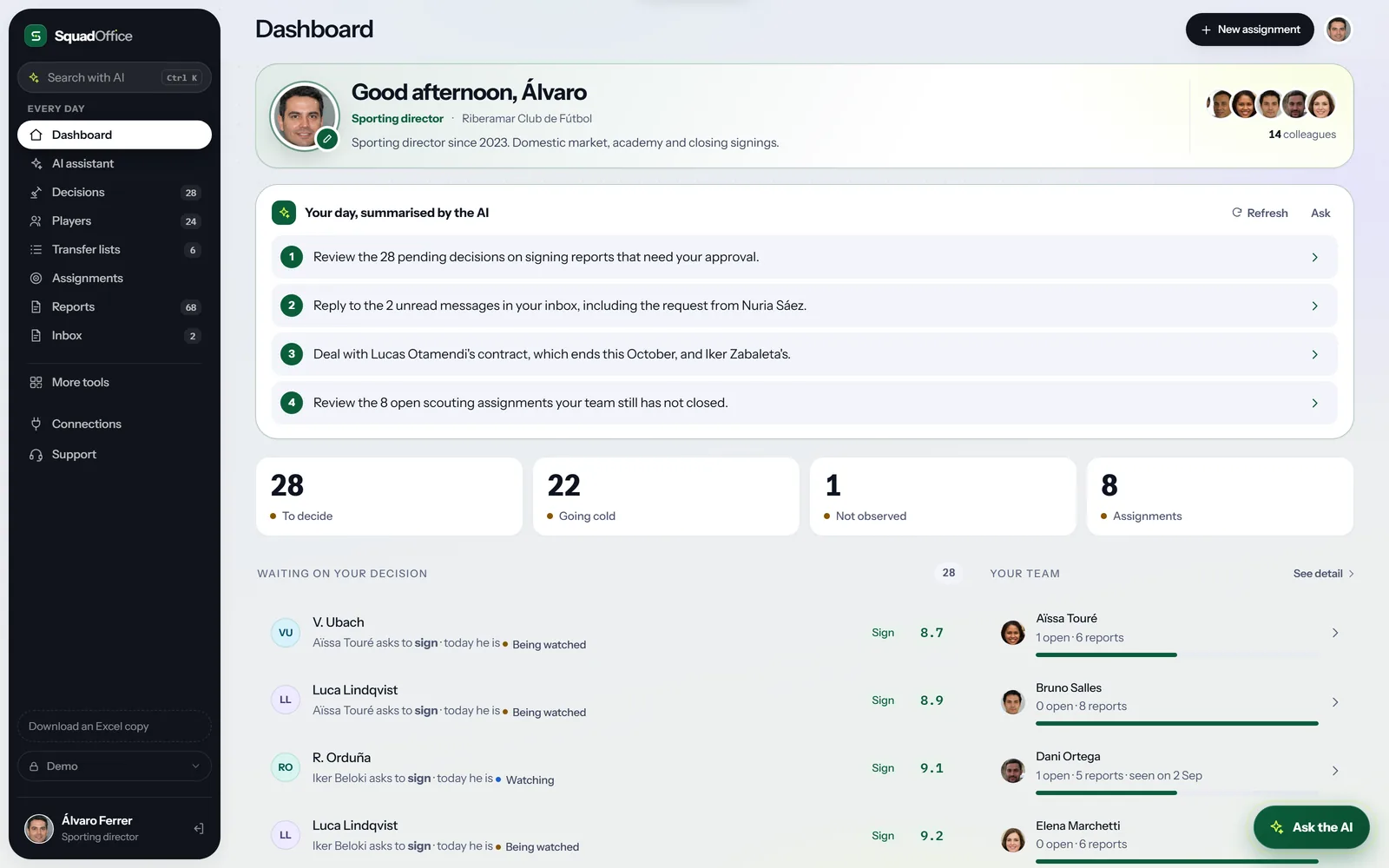
Task: Click the Transfer lists list icon
Action: 36,249
